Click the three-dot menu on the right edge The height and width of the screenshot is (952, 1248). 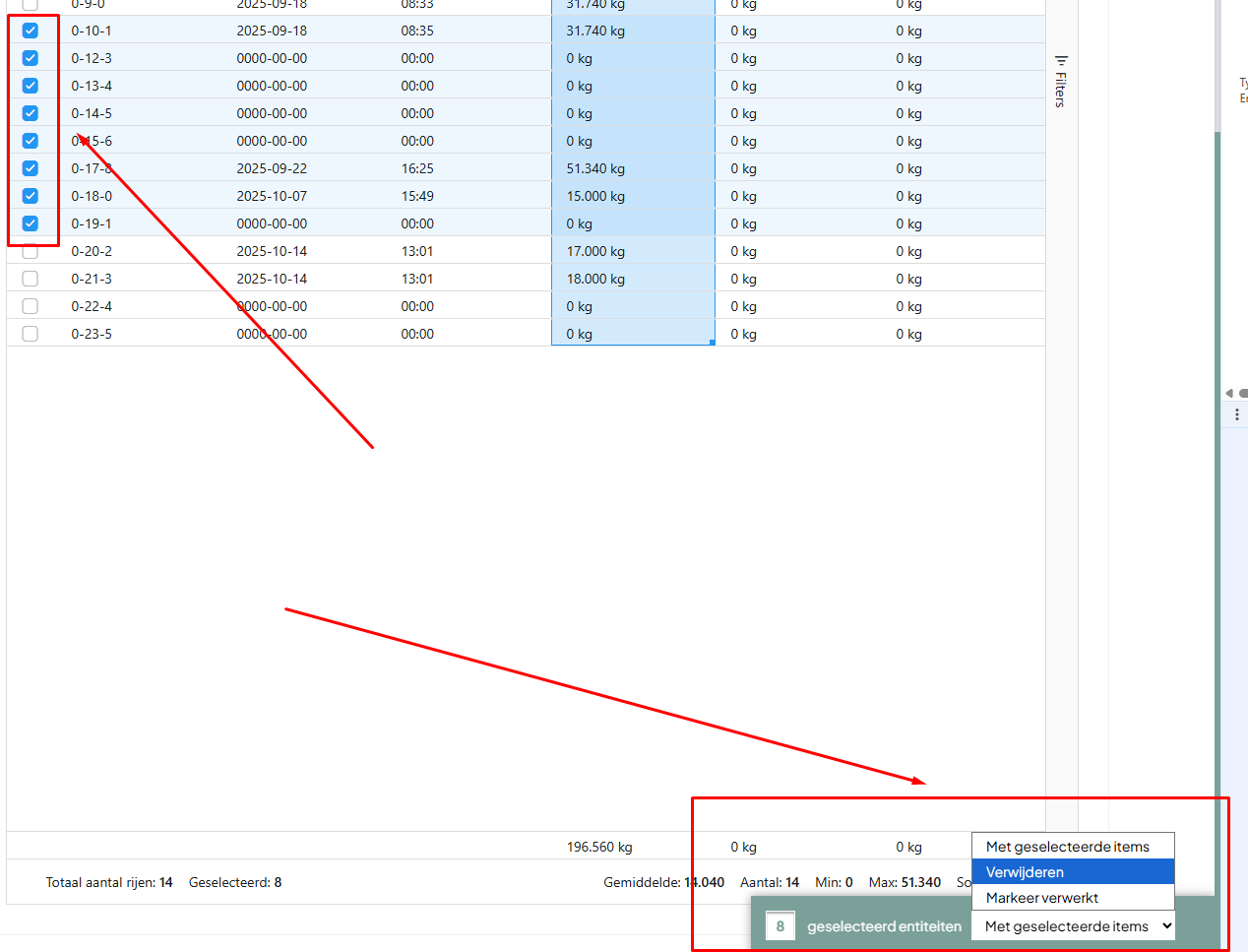(1236, 414)
